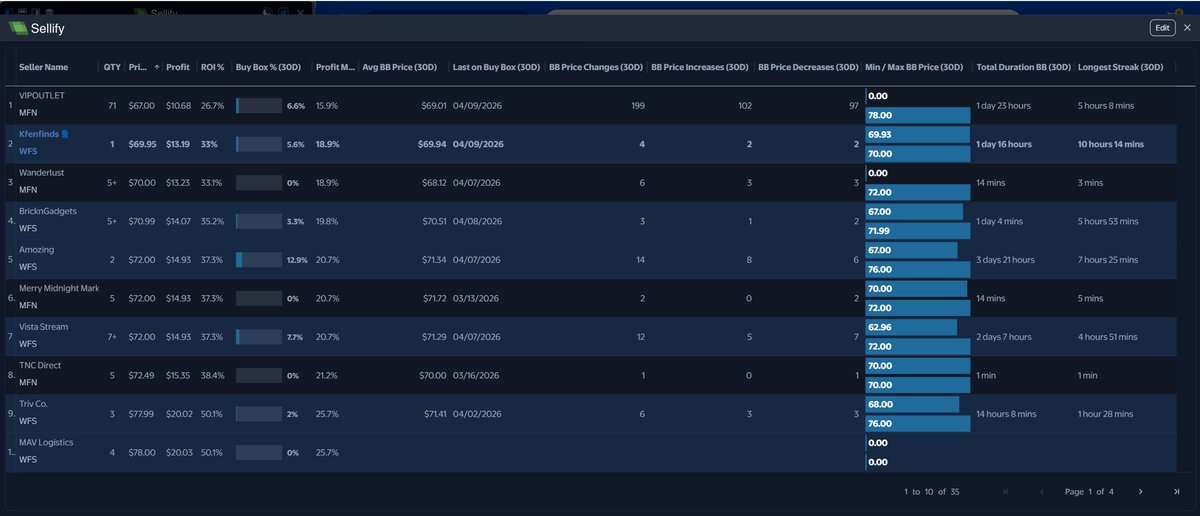Click the ascending sort arrow on Price column
Image resolution: width=1200 pixels, height=516 pixels.
point(155,67)
